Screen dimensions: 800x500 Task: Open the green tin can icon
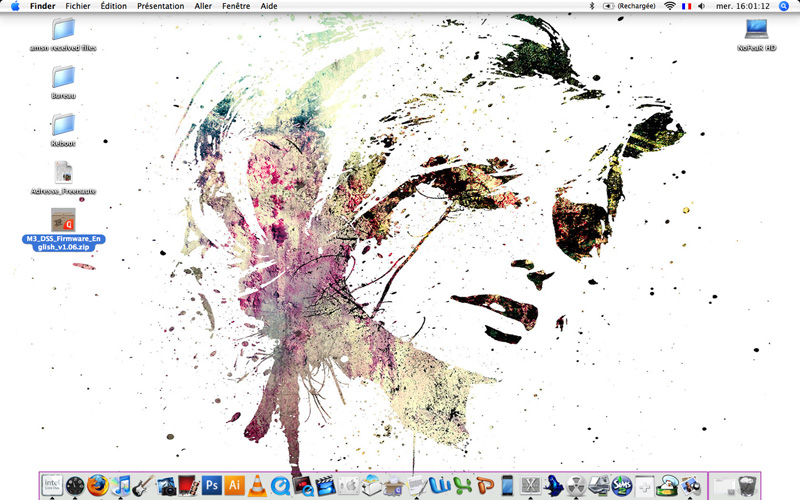point(667,485)
